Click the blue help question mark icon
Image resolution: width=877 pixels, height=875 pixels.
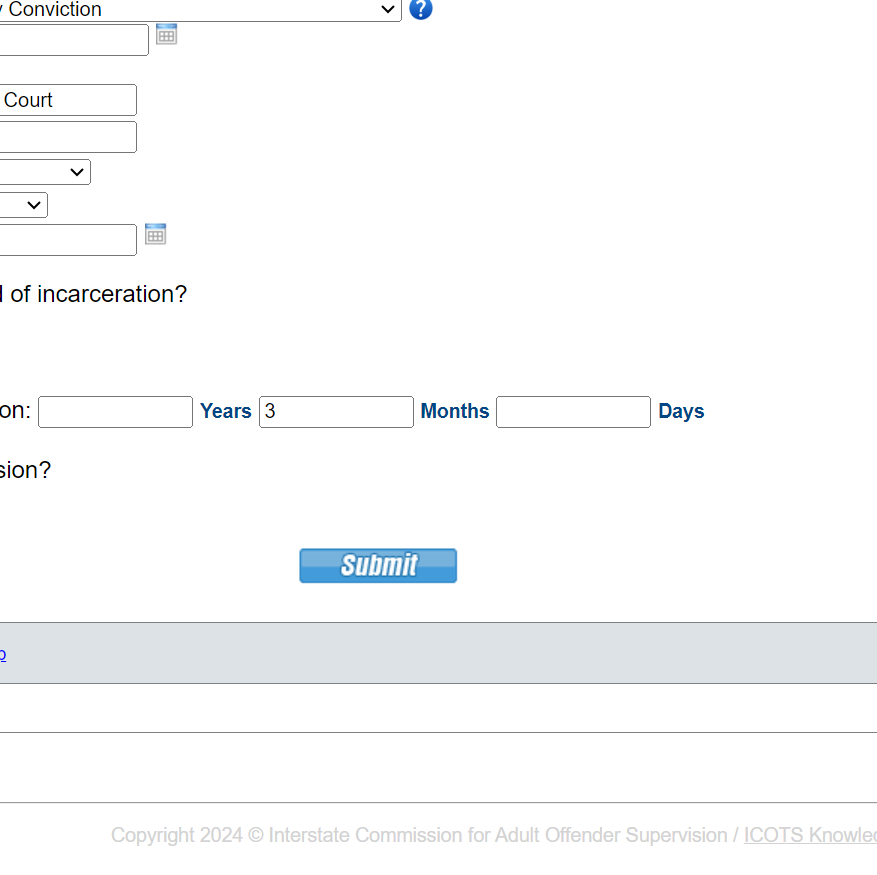[x=421, y=9]
